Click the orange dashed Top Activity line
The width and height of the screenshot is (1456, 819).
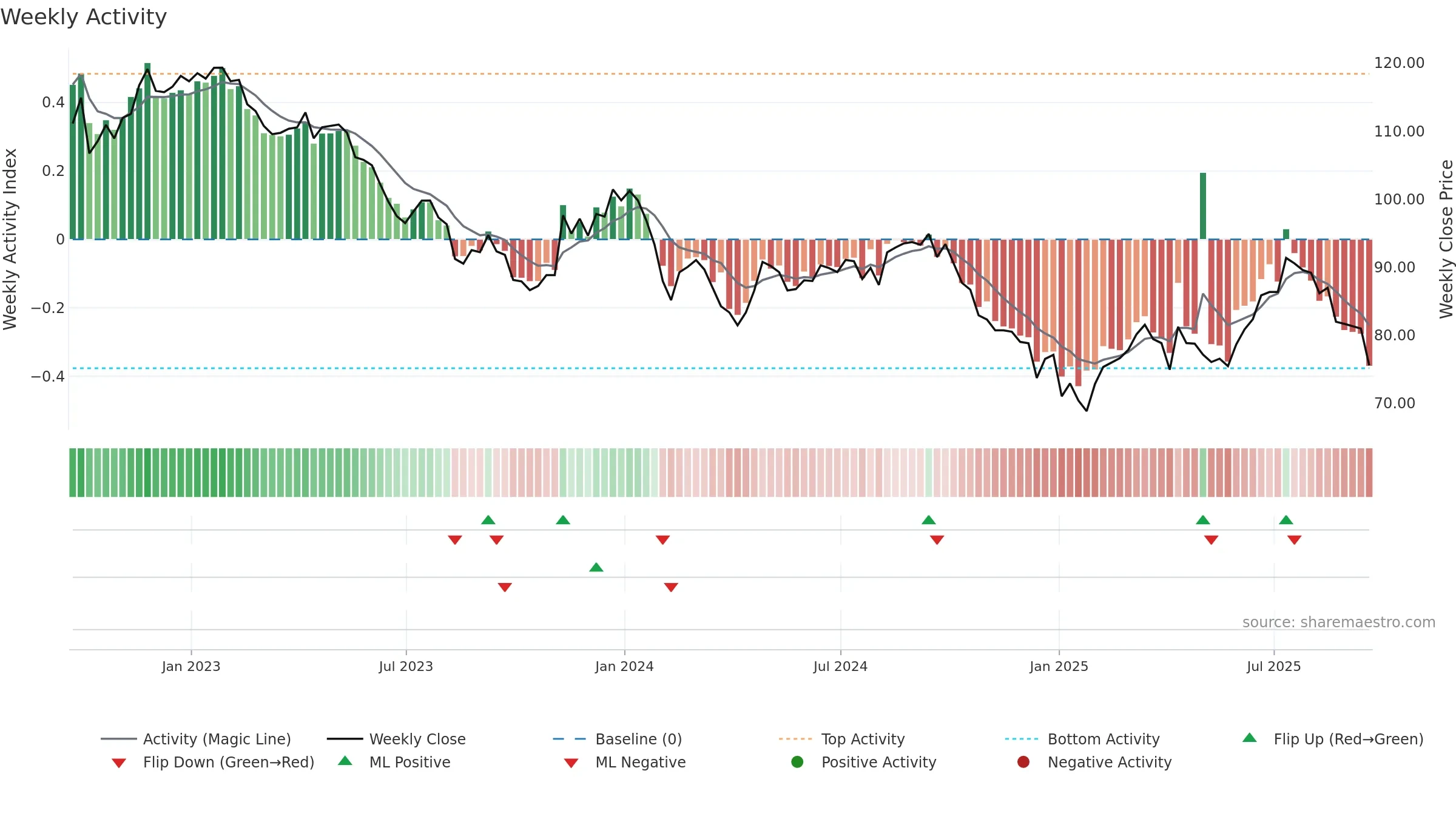pos(720,74)
